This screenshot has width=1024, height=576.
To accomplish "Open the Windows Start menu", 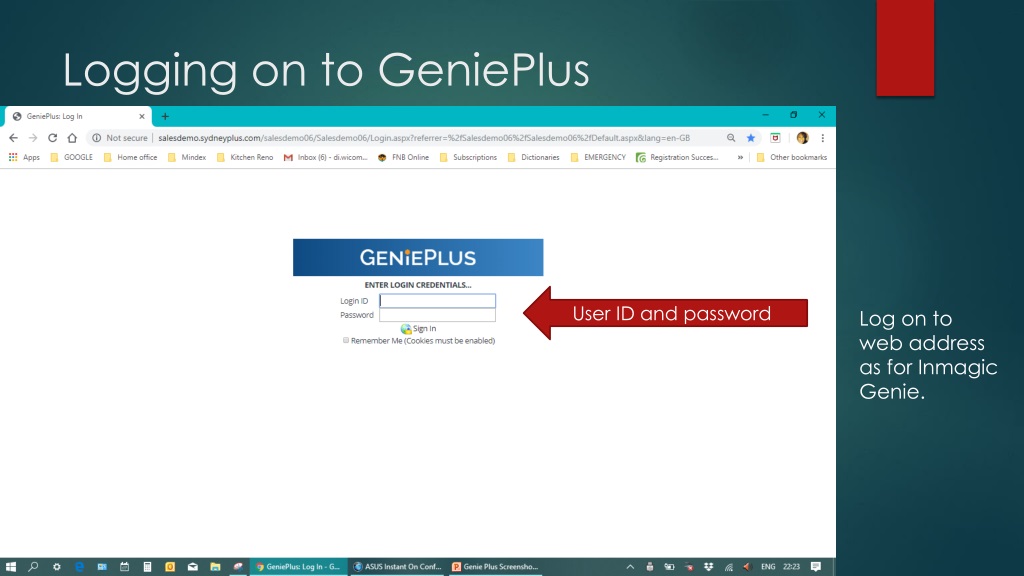I will (11, 567).
